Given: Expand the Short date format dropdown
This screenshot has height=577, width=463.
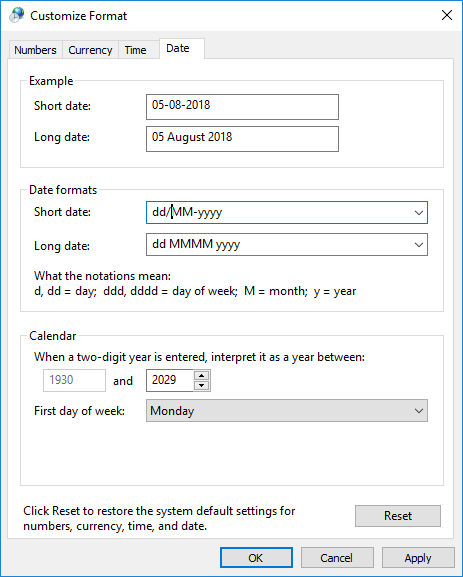Looking at the screenshot, I should tap(418, 212).
